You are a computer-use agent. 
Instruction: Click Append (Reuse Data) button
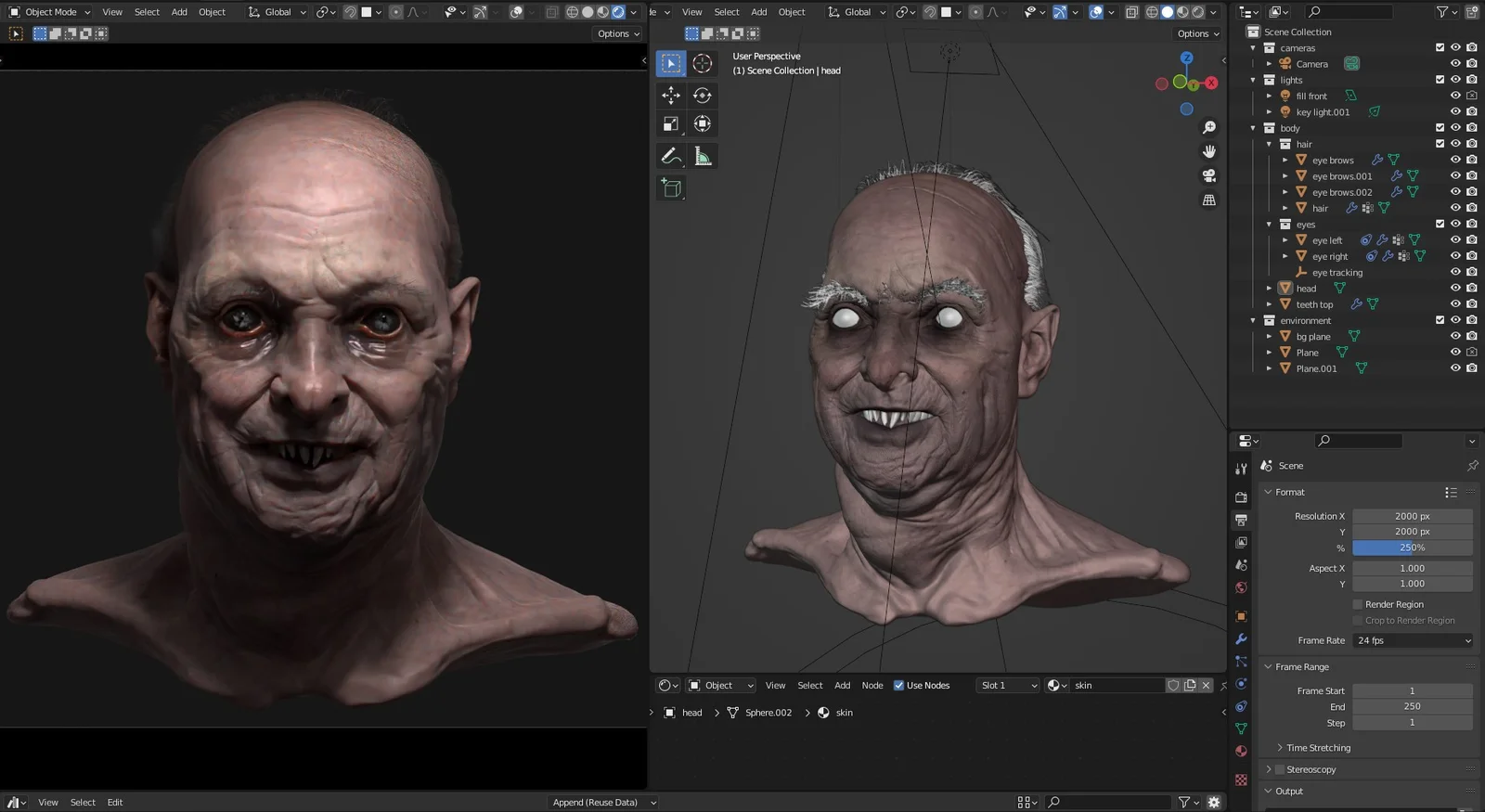(603, 802)
